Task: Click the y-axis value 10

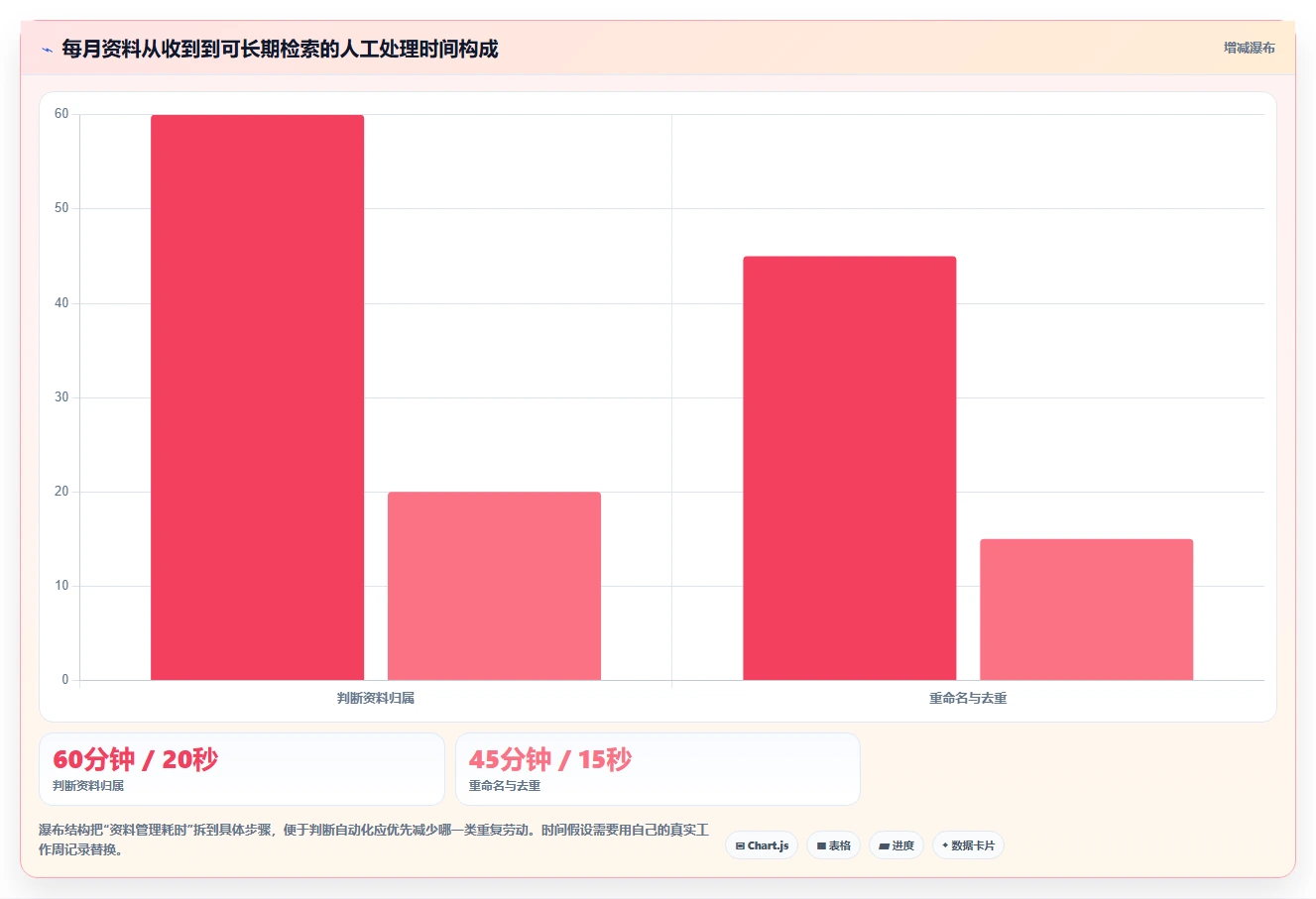Action: tap(61, 586)
